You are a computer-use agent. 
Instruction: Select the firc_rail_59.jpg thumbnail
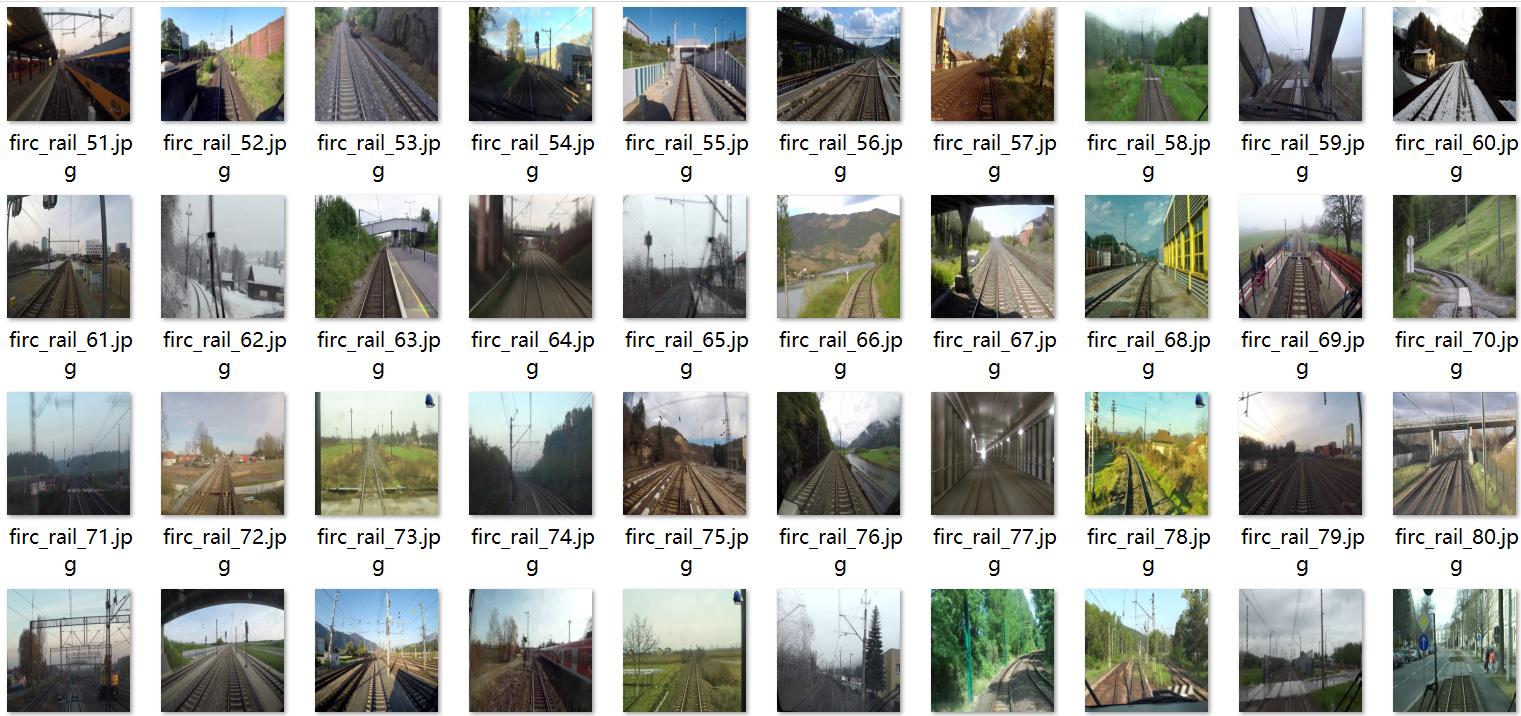(x=1301, y=65)
